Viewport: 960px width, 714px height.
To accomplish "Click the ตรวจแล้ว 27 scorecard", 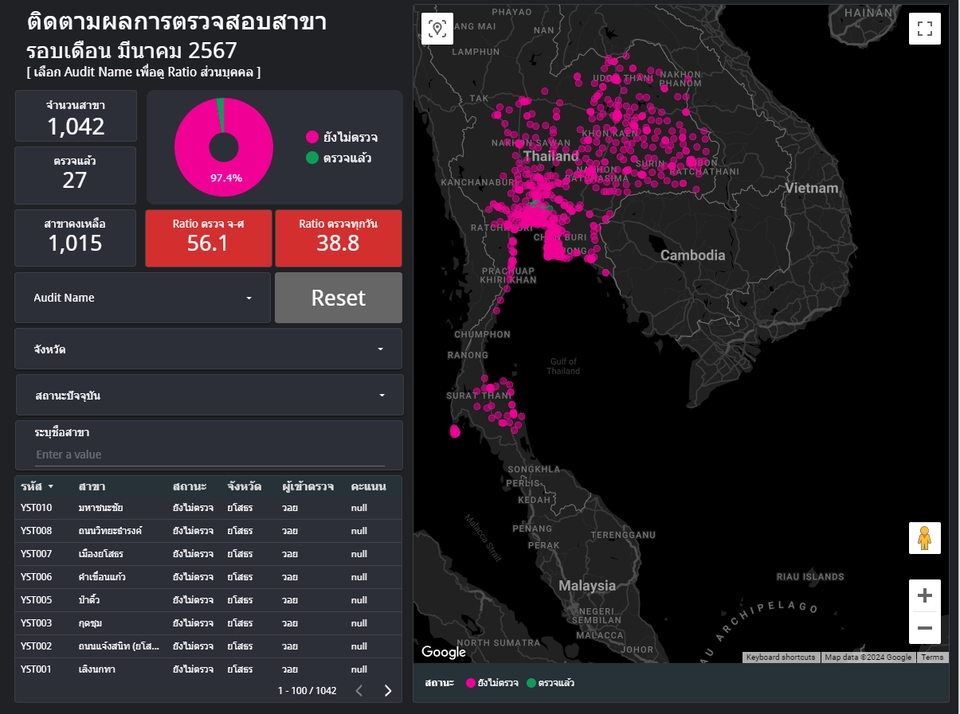I will click(75, 175).
